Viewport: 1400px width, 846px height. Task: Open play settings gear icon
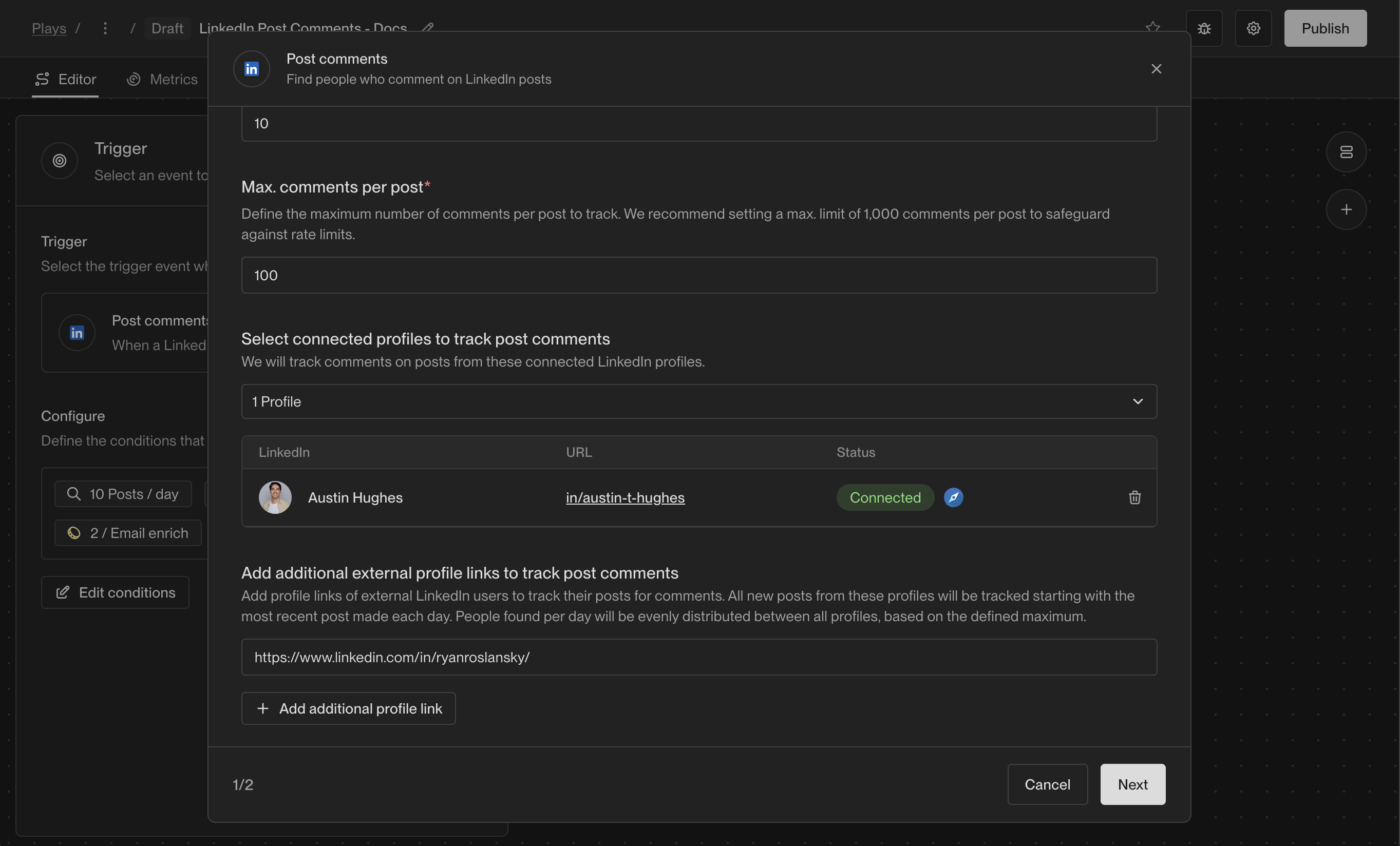[x=1253, y=28]
